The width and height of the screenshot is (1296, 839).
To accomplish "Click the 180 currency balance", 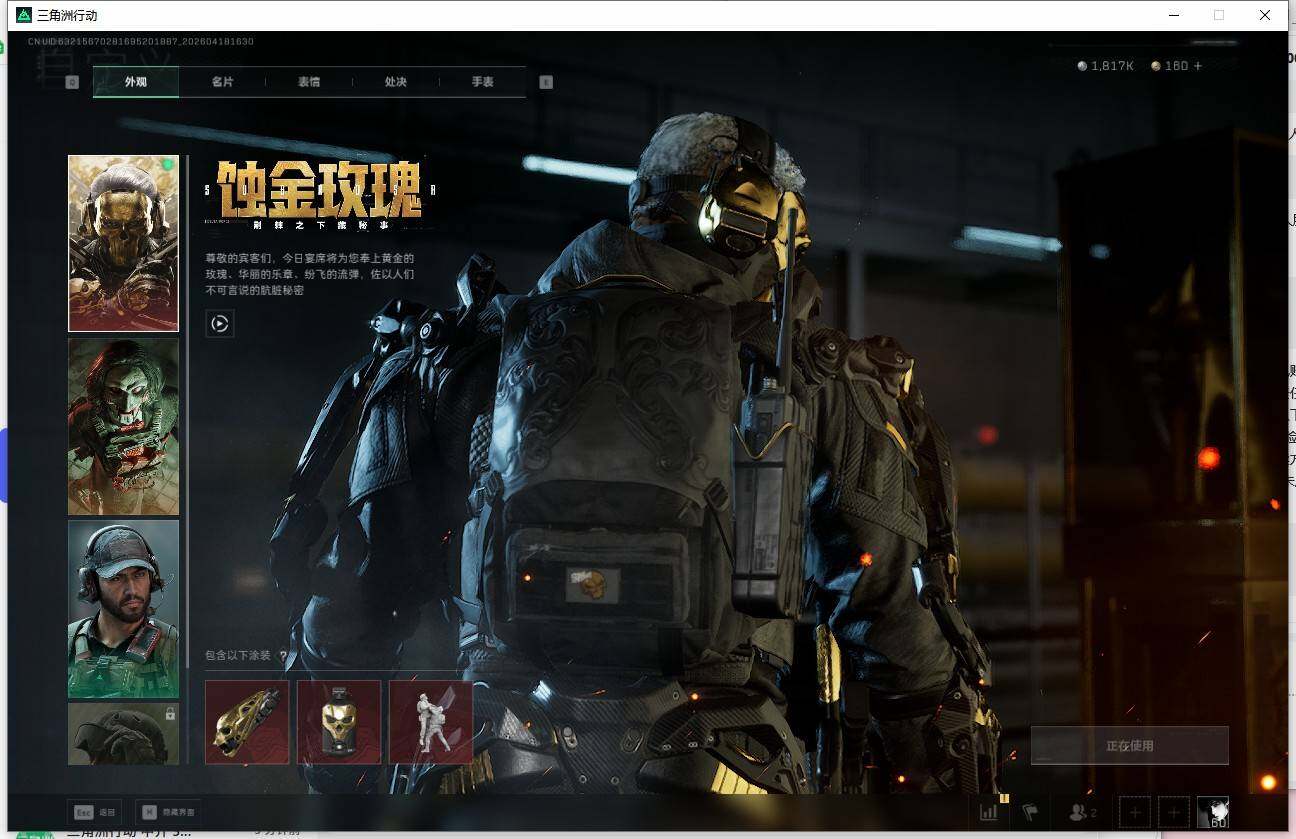I will pyautogui.click(x=1170, y=66).
